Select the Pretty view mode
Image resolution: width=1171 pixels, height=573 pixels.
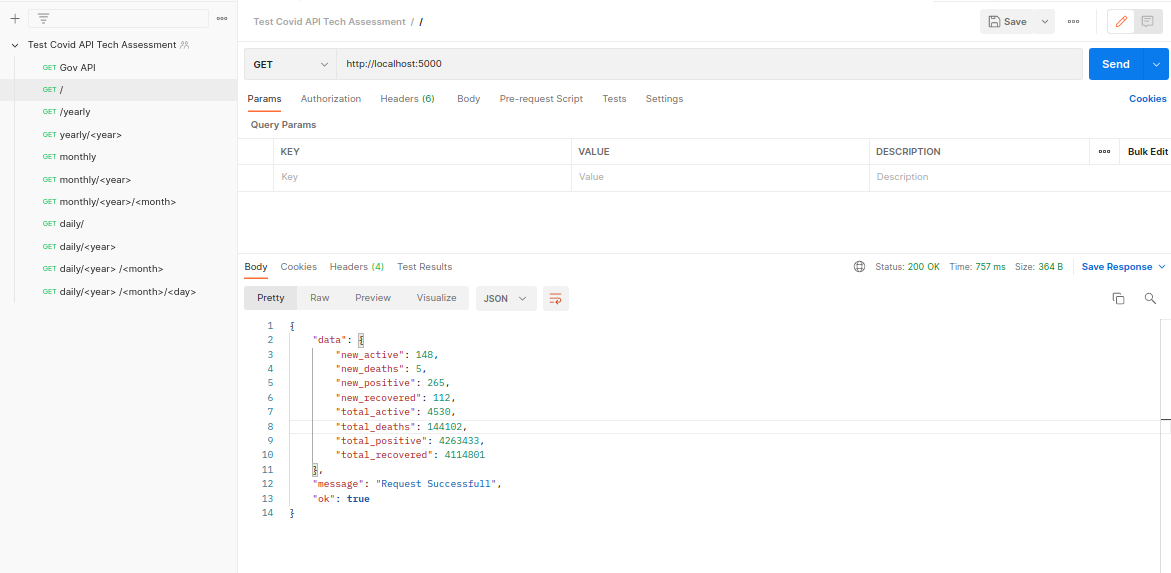[270, 298]
